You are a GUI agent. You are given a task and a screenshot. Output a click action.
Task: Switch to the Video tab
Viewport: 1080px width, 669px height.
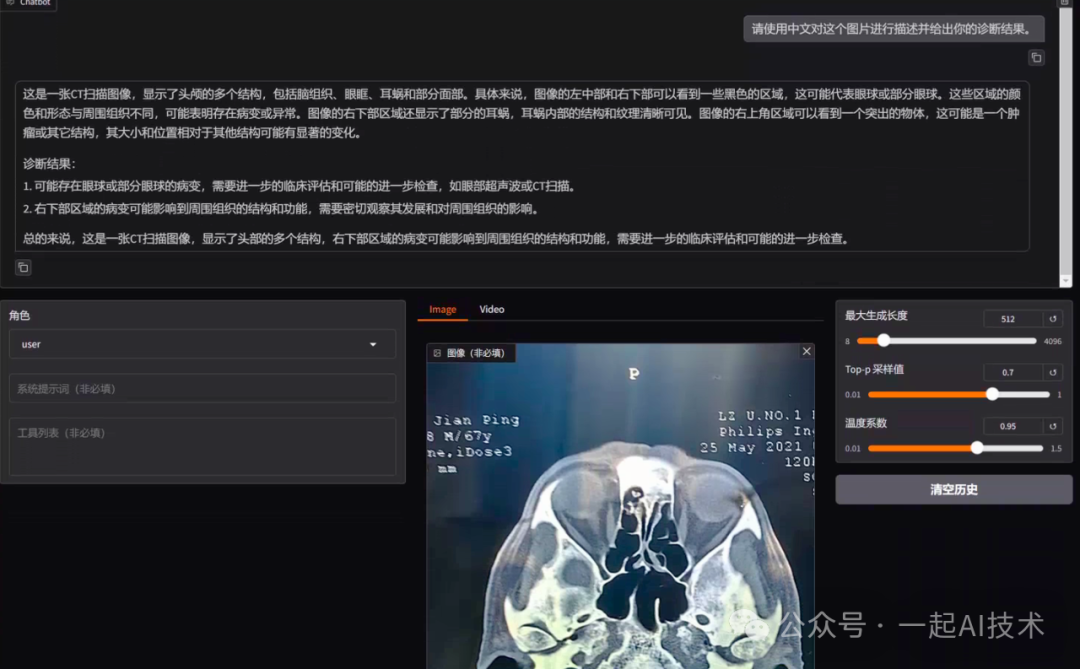point(491,309)
